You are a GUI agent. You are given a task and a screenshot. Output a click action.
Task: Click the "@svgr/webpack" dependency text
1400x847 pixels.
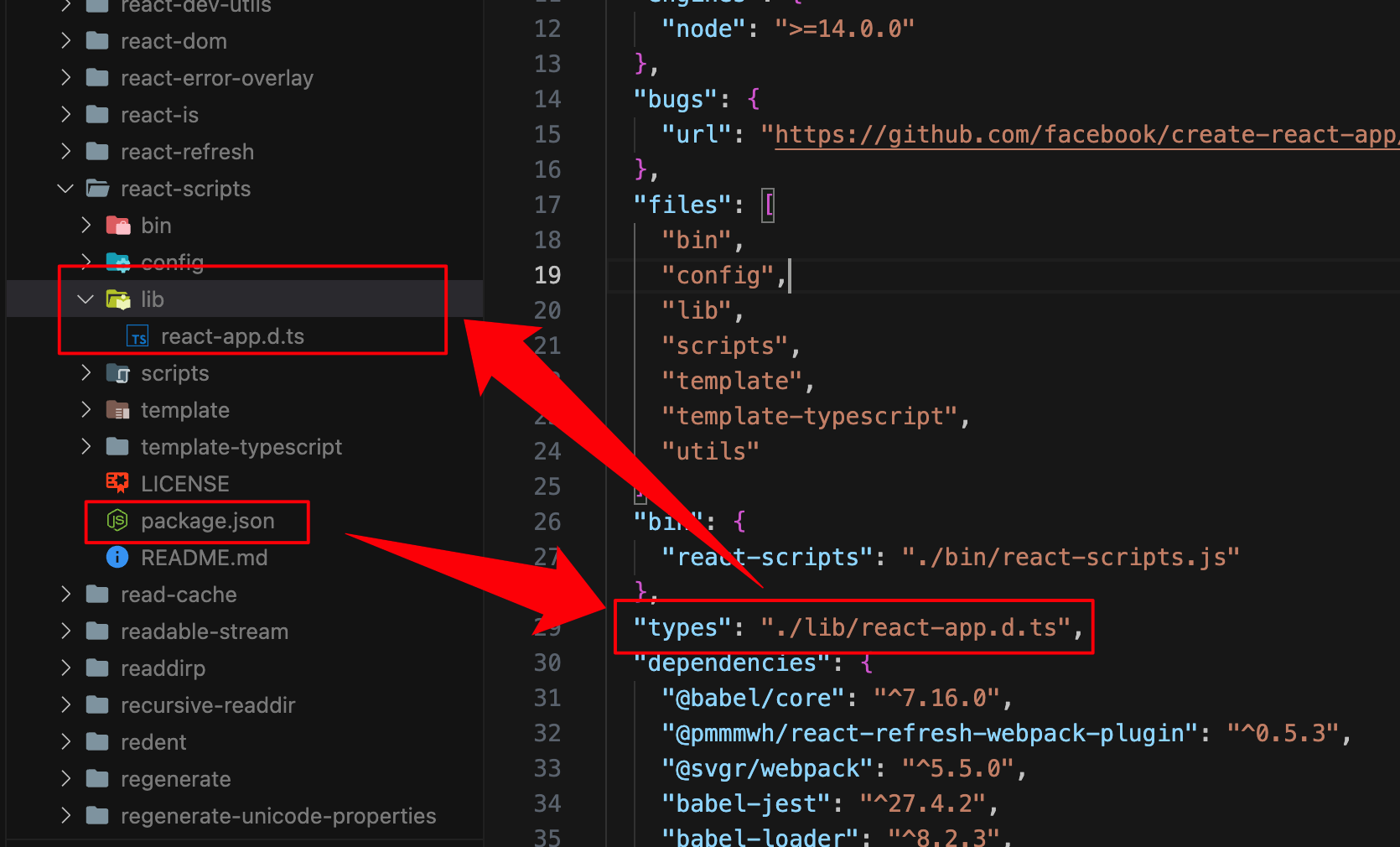767,769
